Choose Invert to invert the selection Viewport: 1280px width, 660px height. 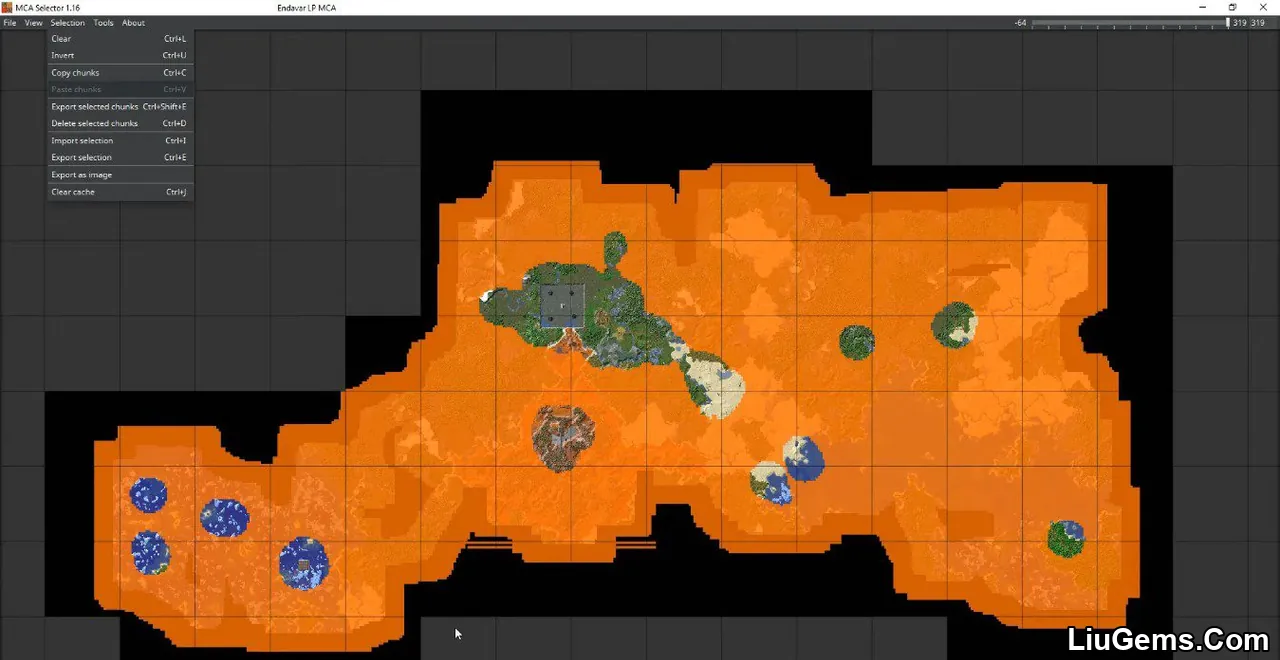(x=120, y=55)
